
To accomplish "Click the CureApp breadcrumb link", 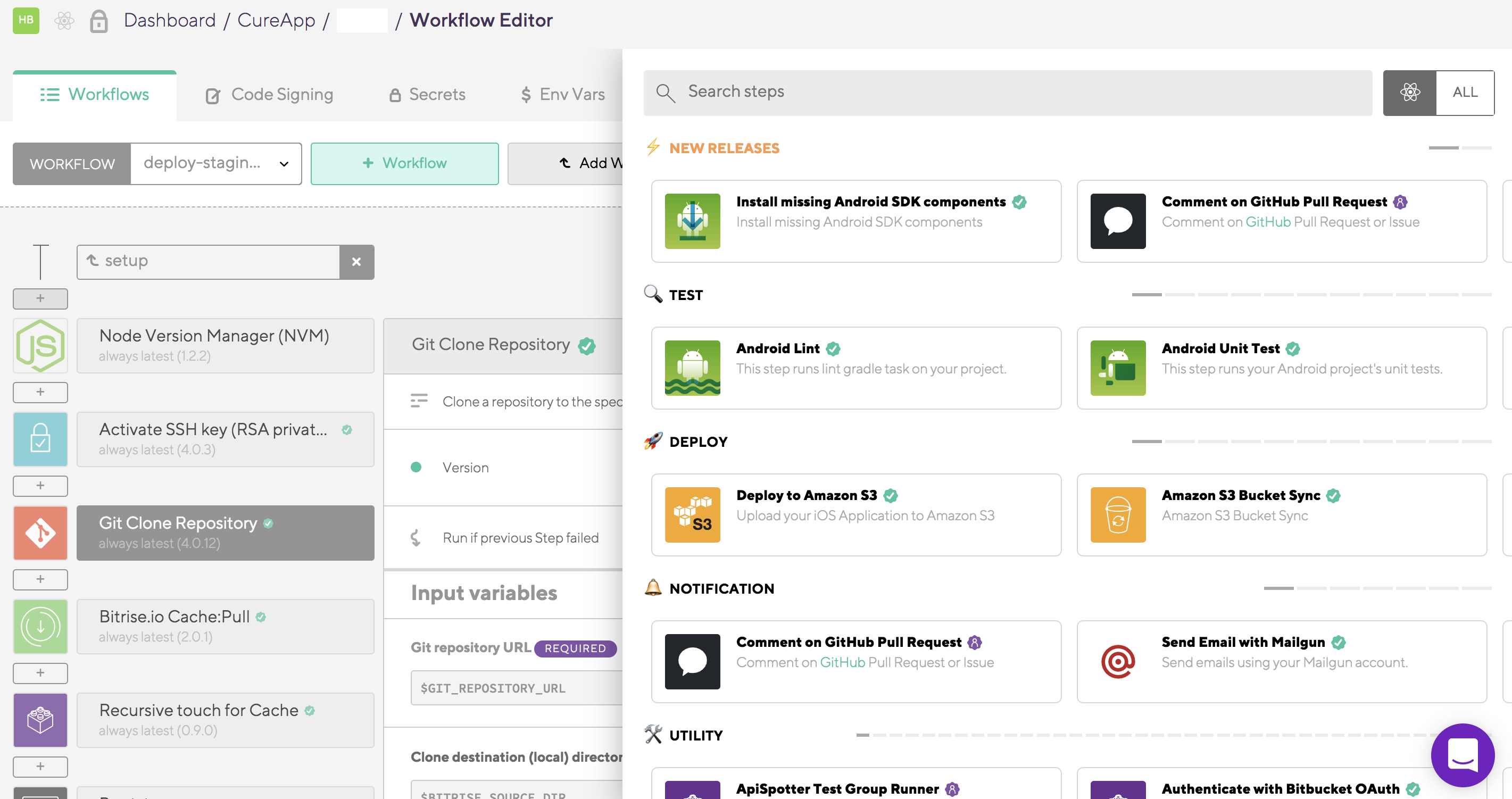I will point(276,21).
